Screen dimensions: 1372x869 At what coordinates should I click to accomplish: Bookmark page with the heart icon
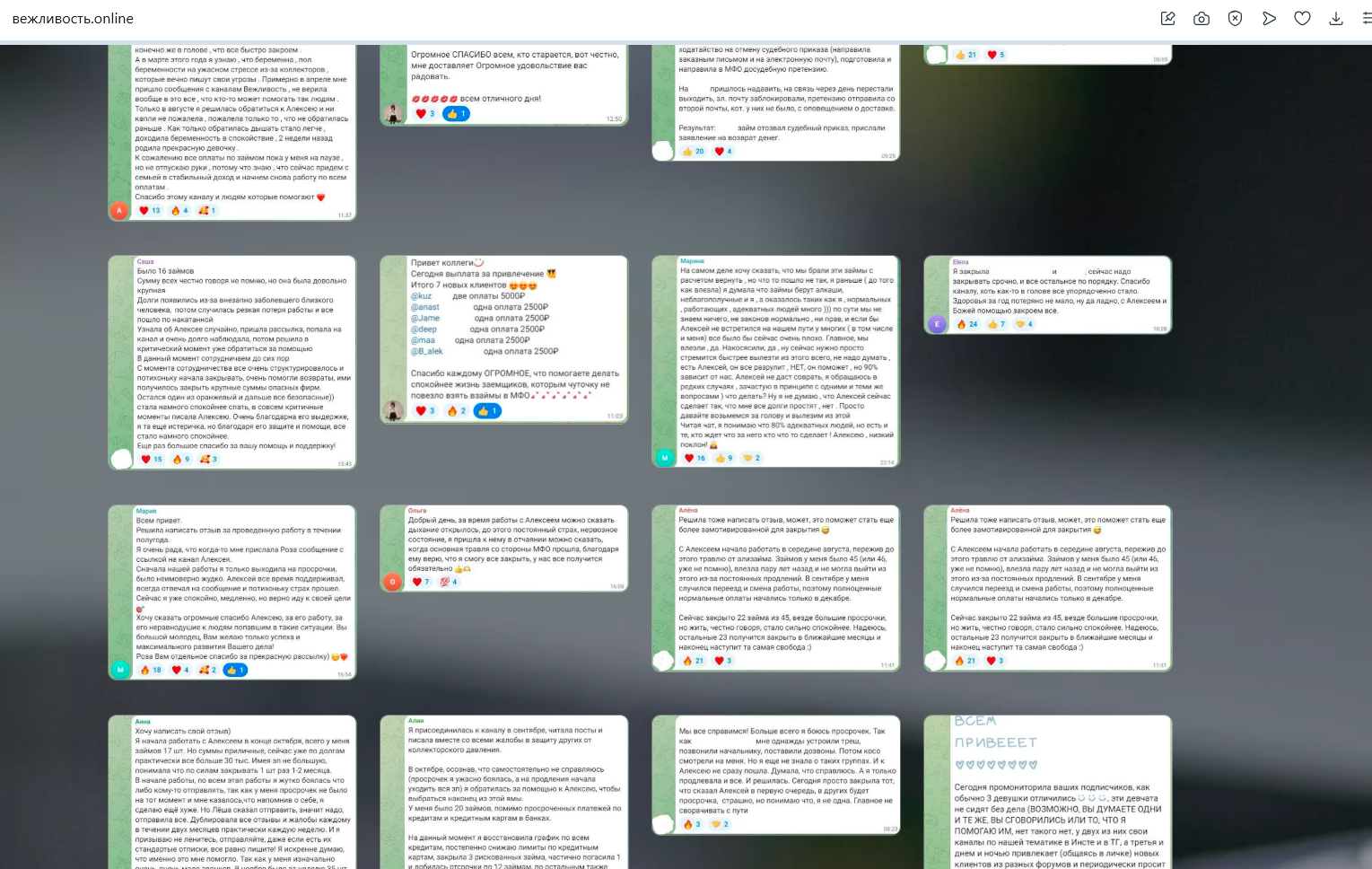point(1302,19)
